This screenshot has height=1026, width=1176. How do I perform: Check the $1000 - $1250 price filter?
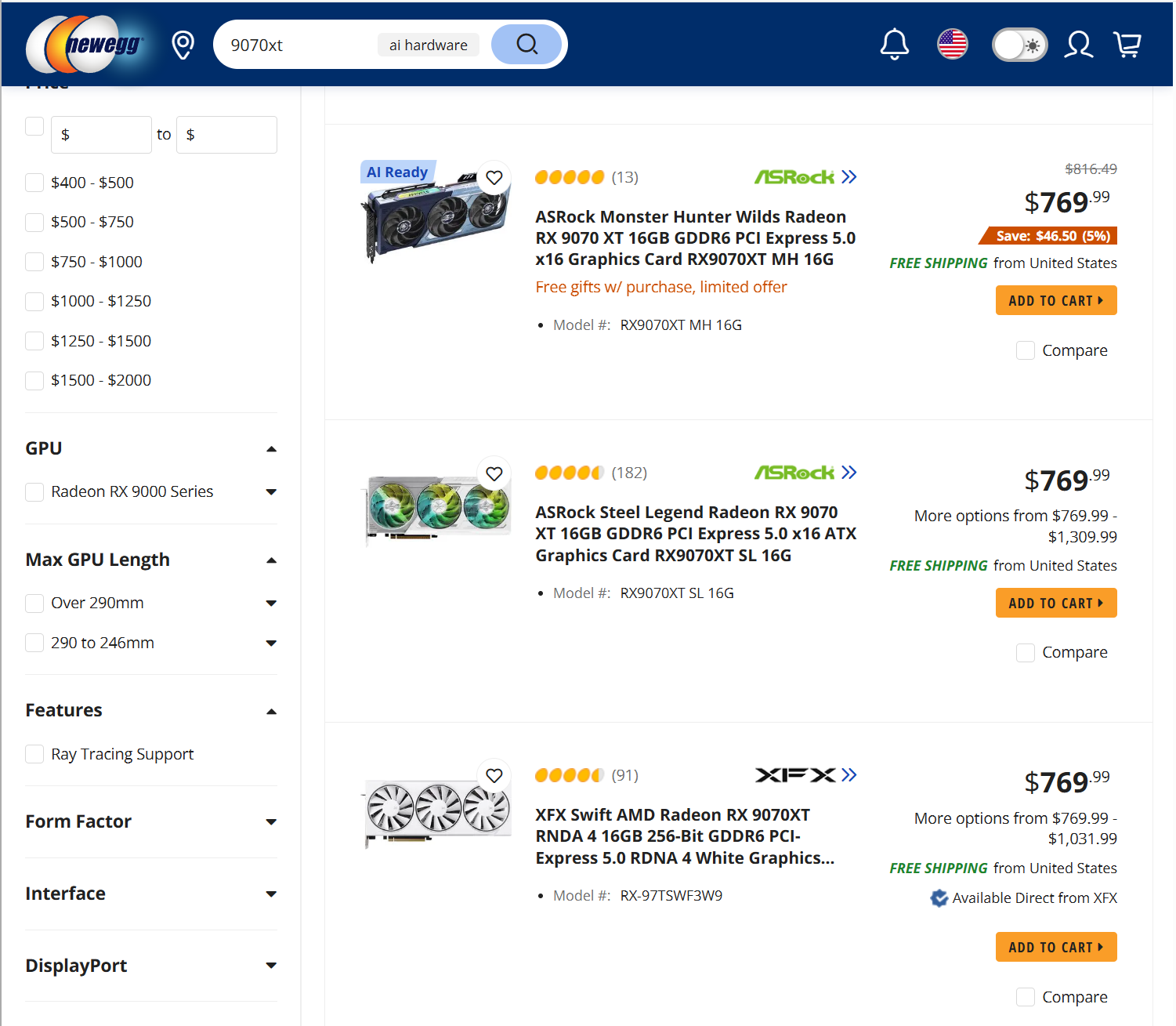tap(34, 301)
